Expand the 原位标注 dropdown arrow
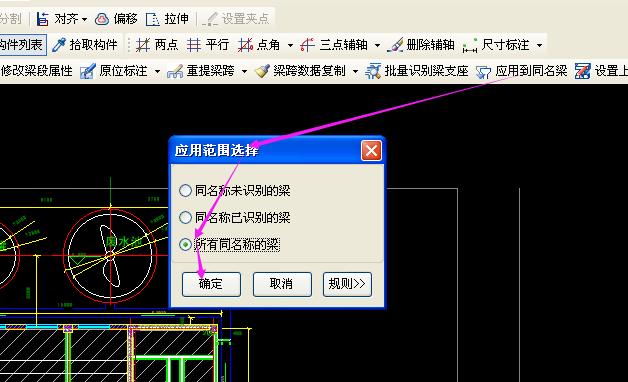 (x=157, y=72)
